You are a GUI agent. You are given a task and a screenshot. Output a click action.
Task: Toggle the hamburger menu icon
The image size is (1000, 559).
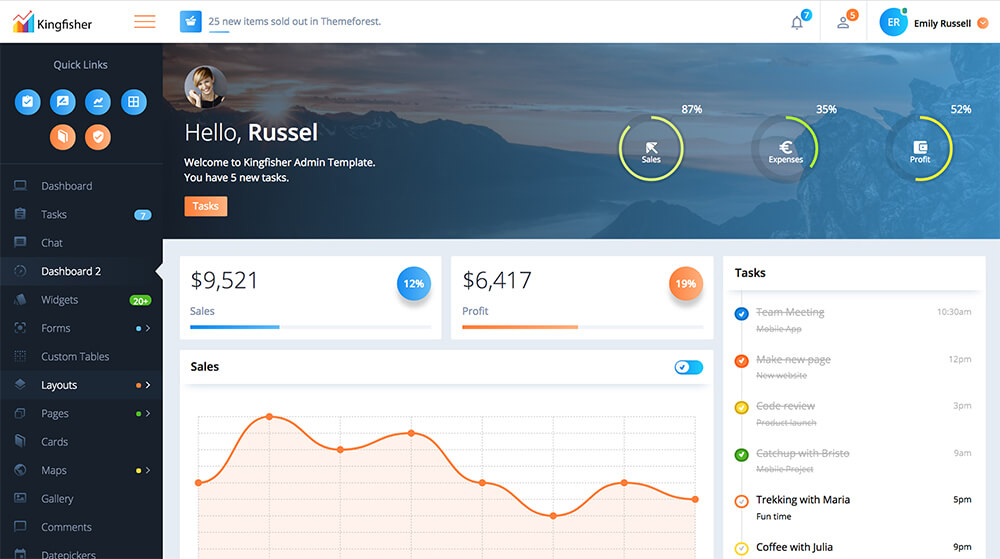tap(145, 21)
